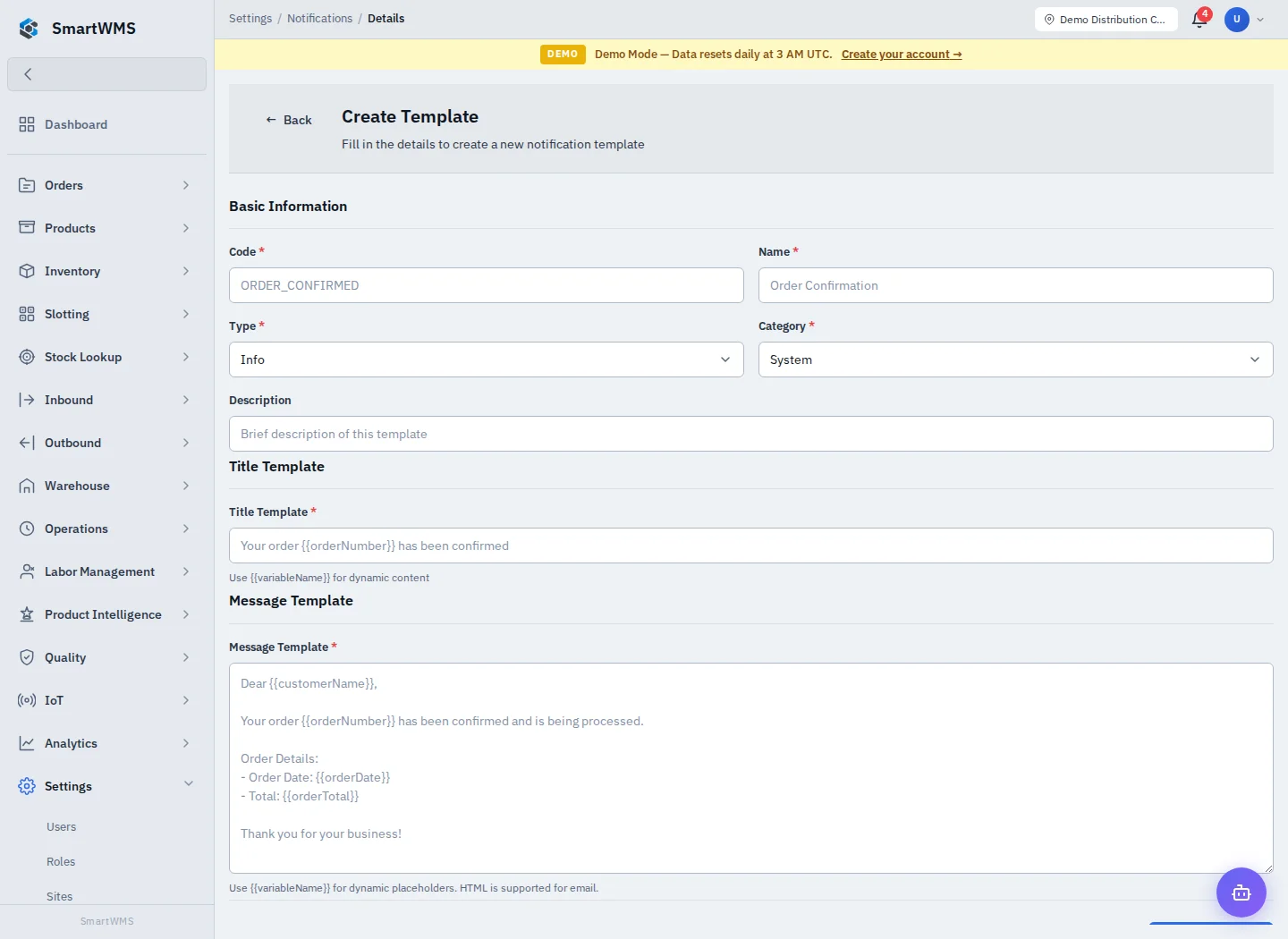The image size is (1288, 939).
Task: Expand the Product Intelligence chevron
Action: pyautogui.click(x=186, y=614)
